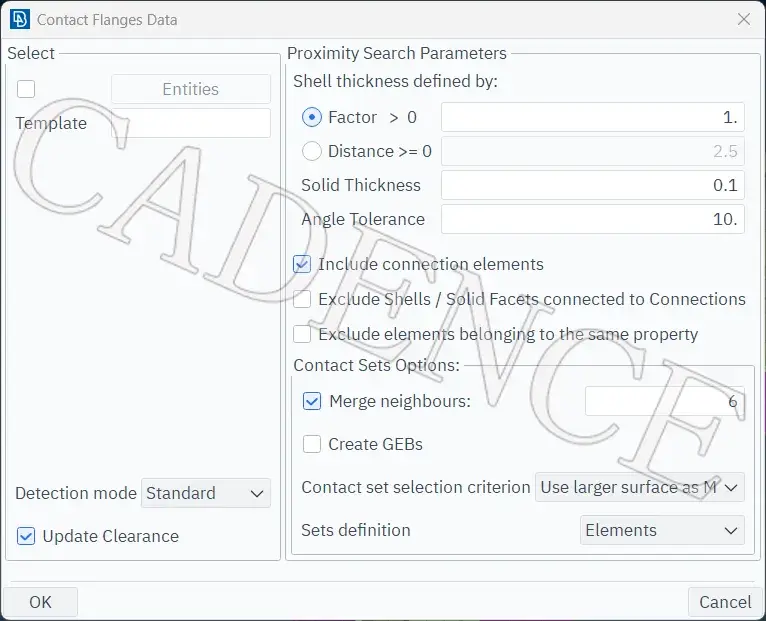Click into the Template input field
The image size is (766, 621).
click(x=191, y=123)
